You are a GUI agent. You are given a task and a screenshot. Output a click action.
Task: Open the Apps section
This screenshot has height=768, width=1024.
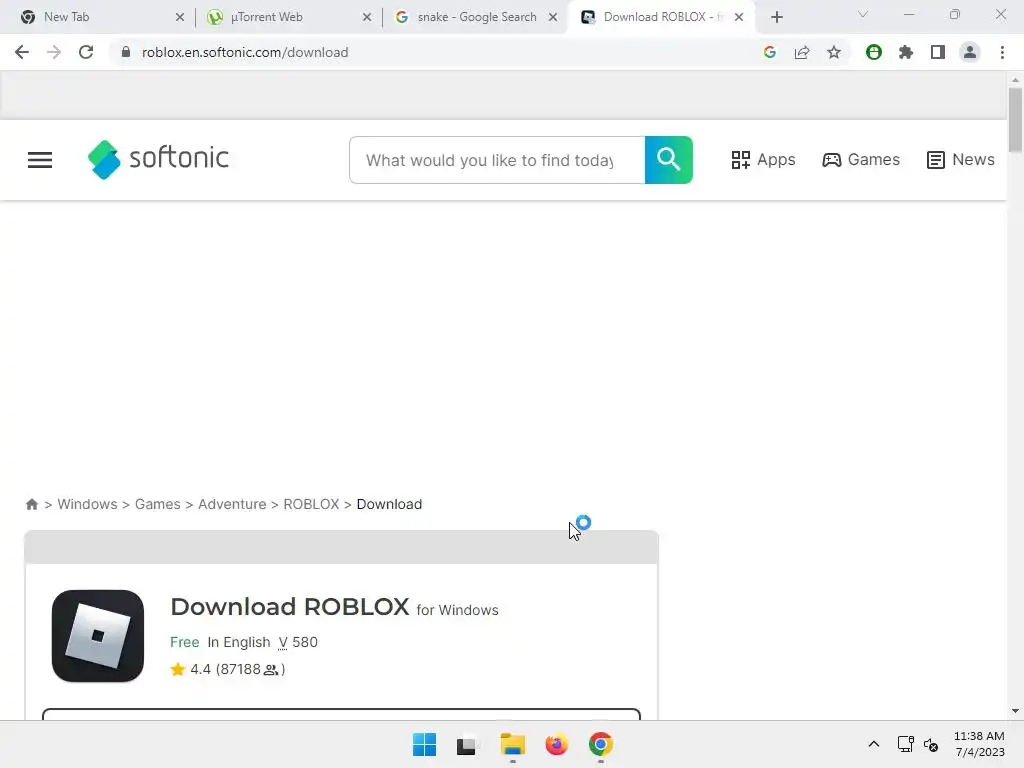point(763,160)
